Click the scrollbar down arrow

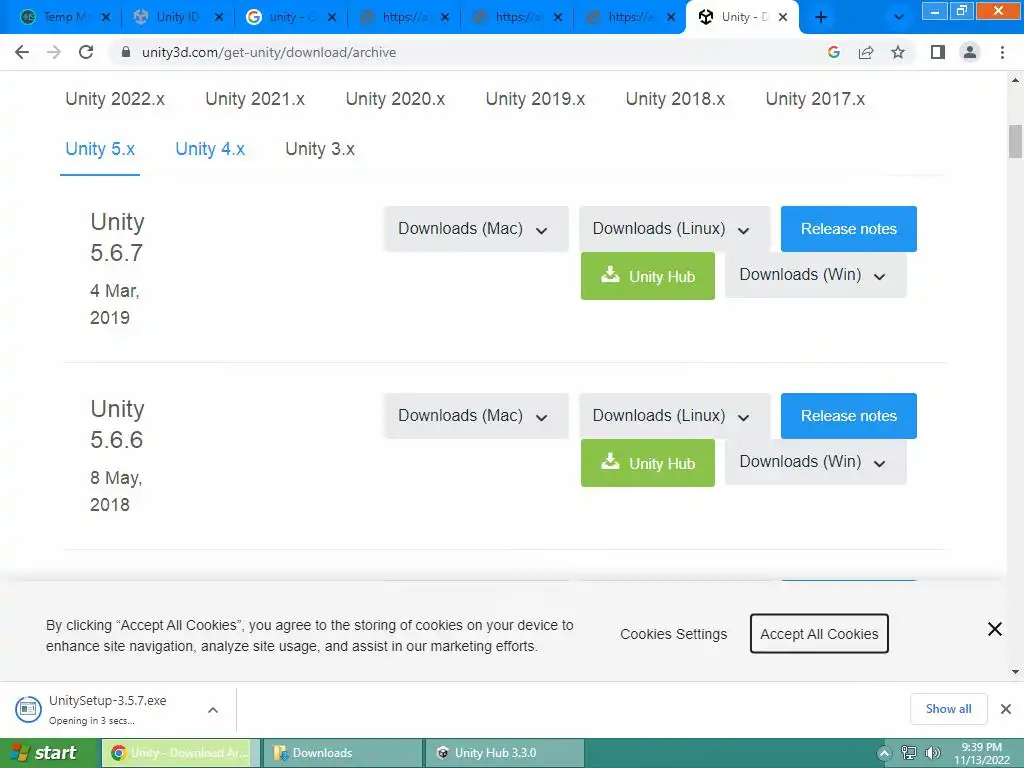point(1015,671)
